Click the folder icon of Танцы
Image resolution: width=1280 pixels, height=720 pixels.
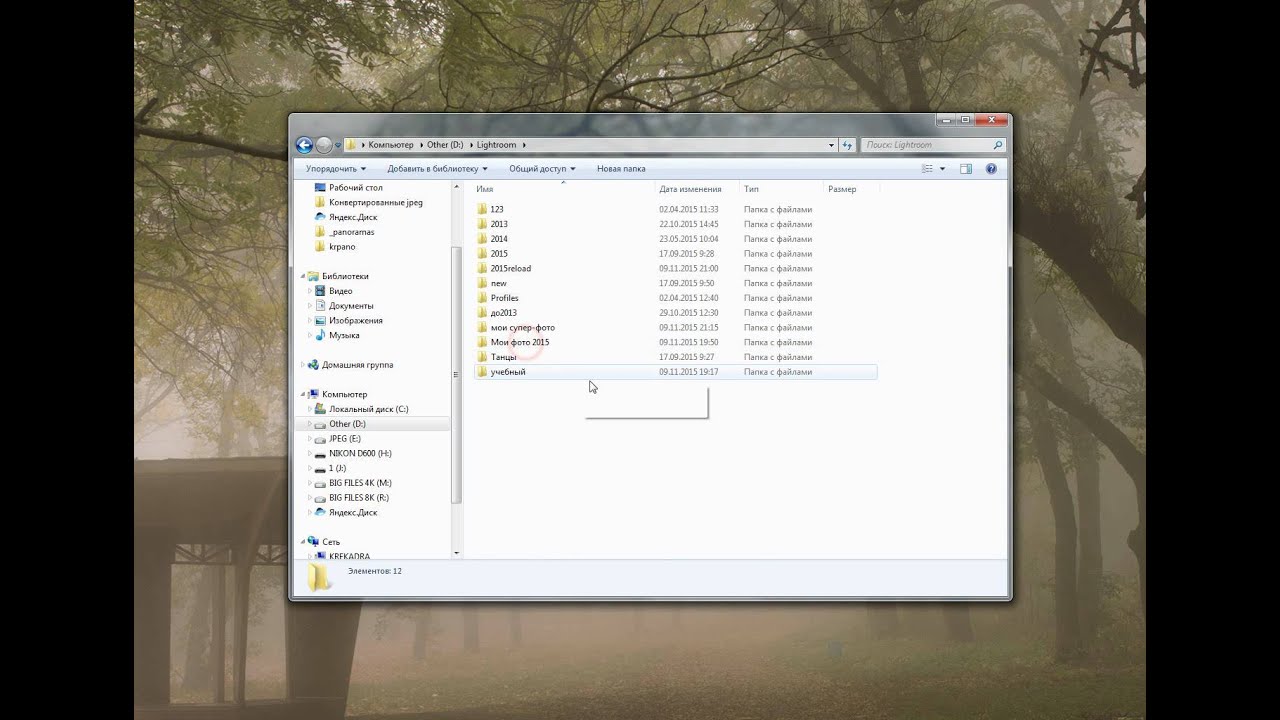pyautogui.click(x=482, y=357)
